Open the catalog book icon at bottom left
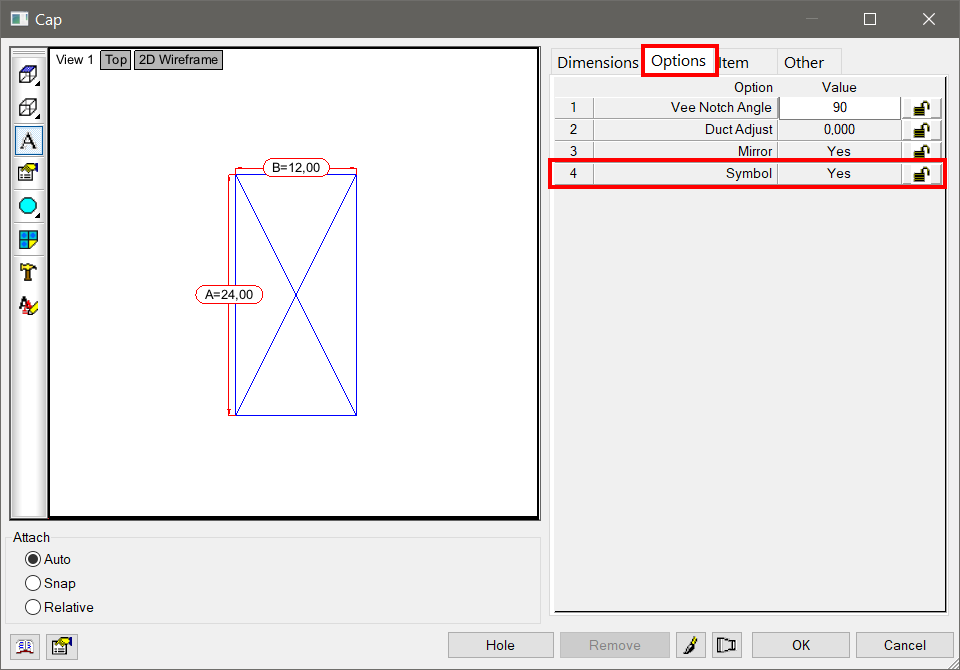 24,647
